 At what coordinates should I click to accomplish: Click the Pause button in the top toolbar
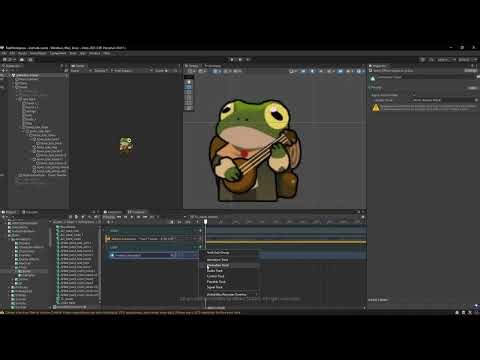[240, 60]
